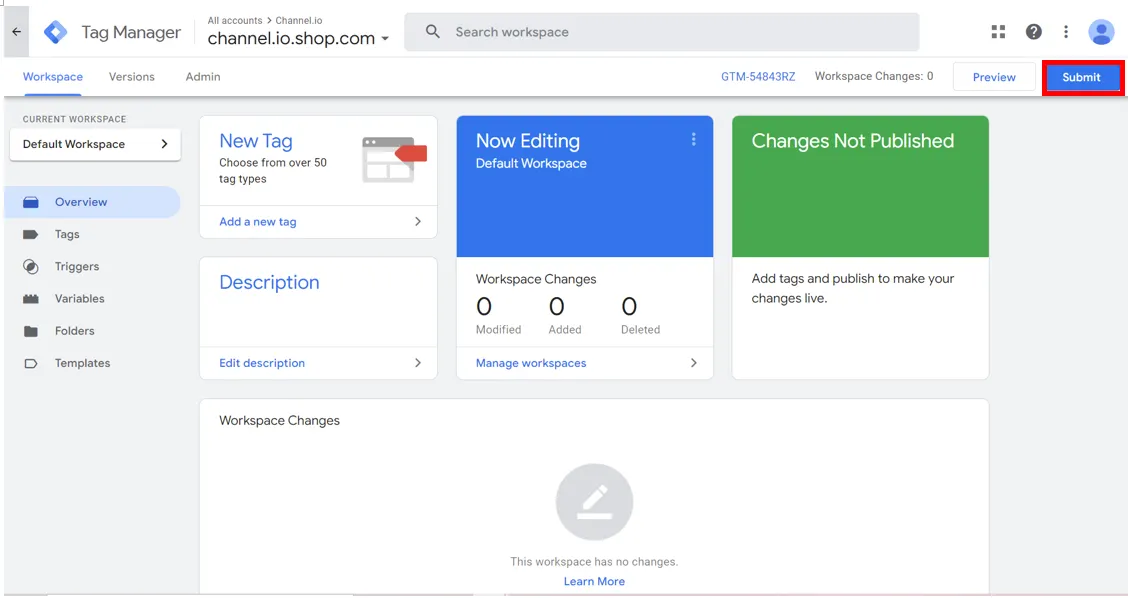Screen dimensions: 1128x598
Task: Expand the channel.io.shop.com container dropdown
Action: tap(385, 40)
